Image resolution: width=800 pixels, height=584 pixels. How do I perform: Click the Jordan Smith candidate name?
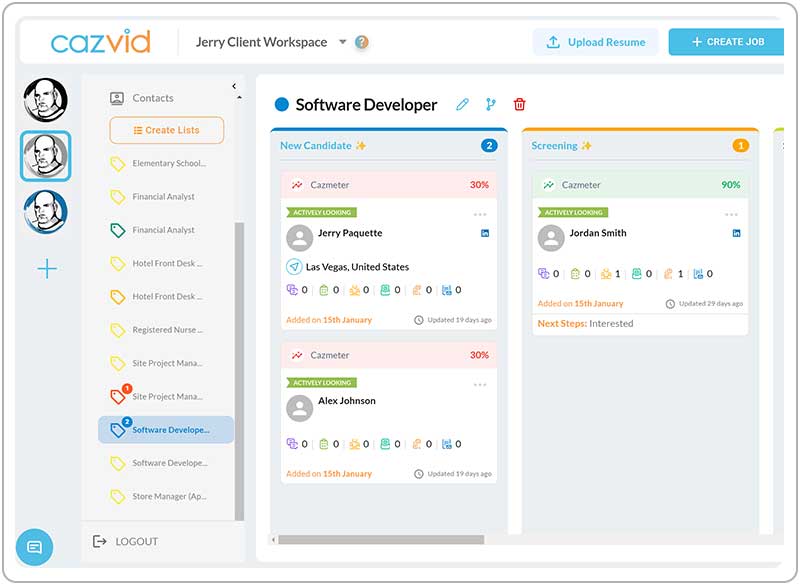(598, 233)
